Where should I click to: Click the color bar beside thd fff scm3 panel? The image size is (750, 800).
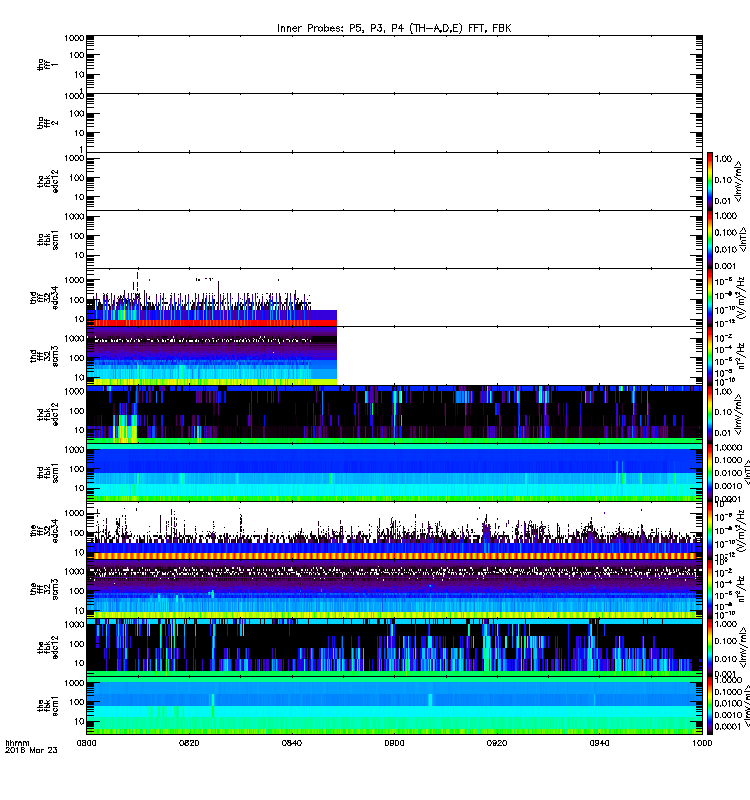tap(710, 356)
